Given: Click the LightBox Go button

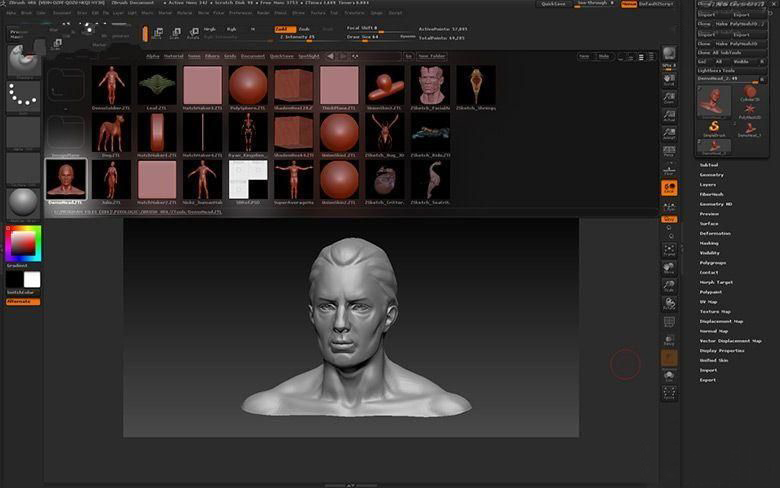Looking at the screenshot, I should point(408,56).
